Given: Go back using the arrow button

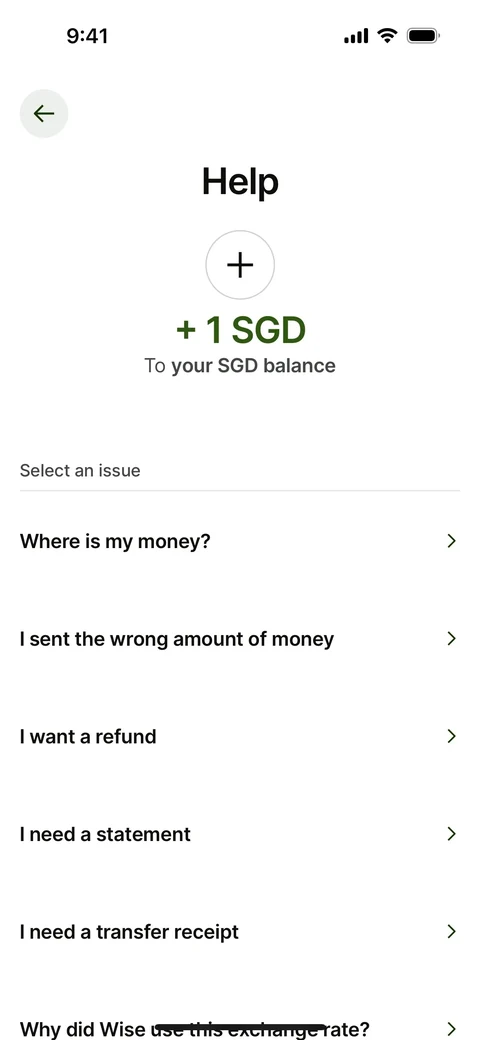Looking at the screenshot, I should tap(44, 113).
